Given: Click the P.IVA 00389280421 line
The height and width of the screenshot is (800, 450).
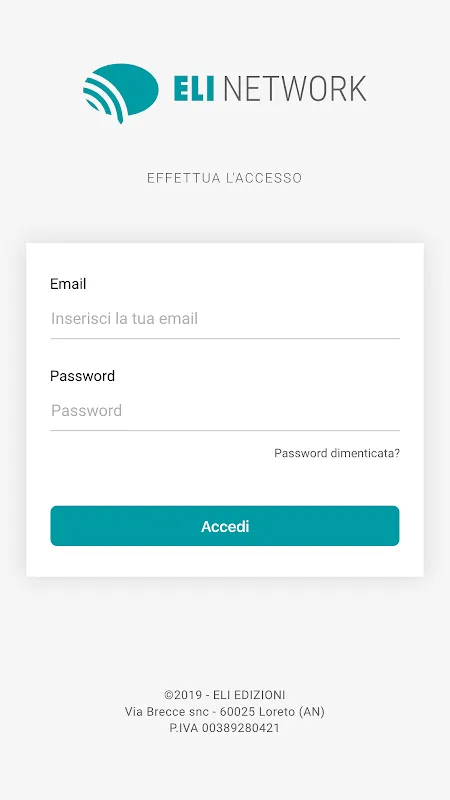Looking at the screenshot, I should coord(224,728).
